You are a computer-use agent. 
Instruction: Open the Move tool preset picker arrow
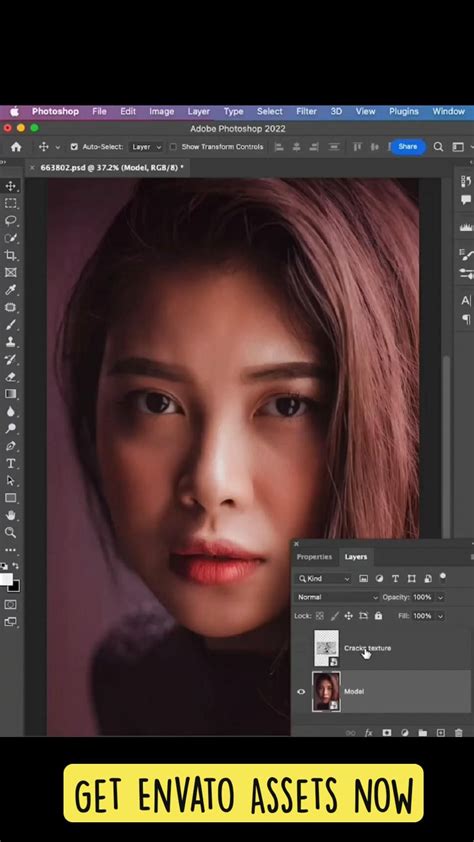tap(57, 147)
